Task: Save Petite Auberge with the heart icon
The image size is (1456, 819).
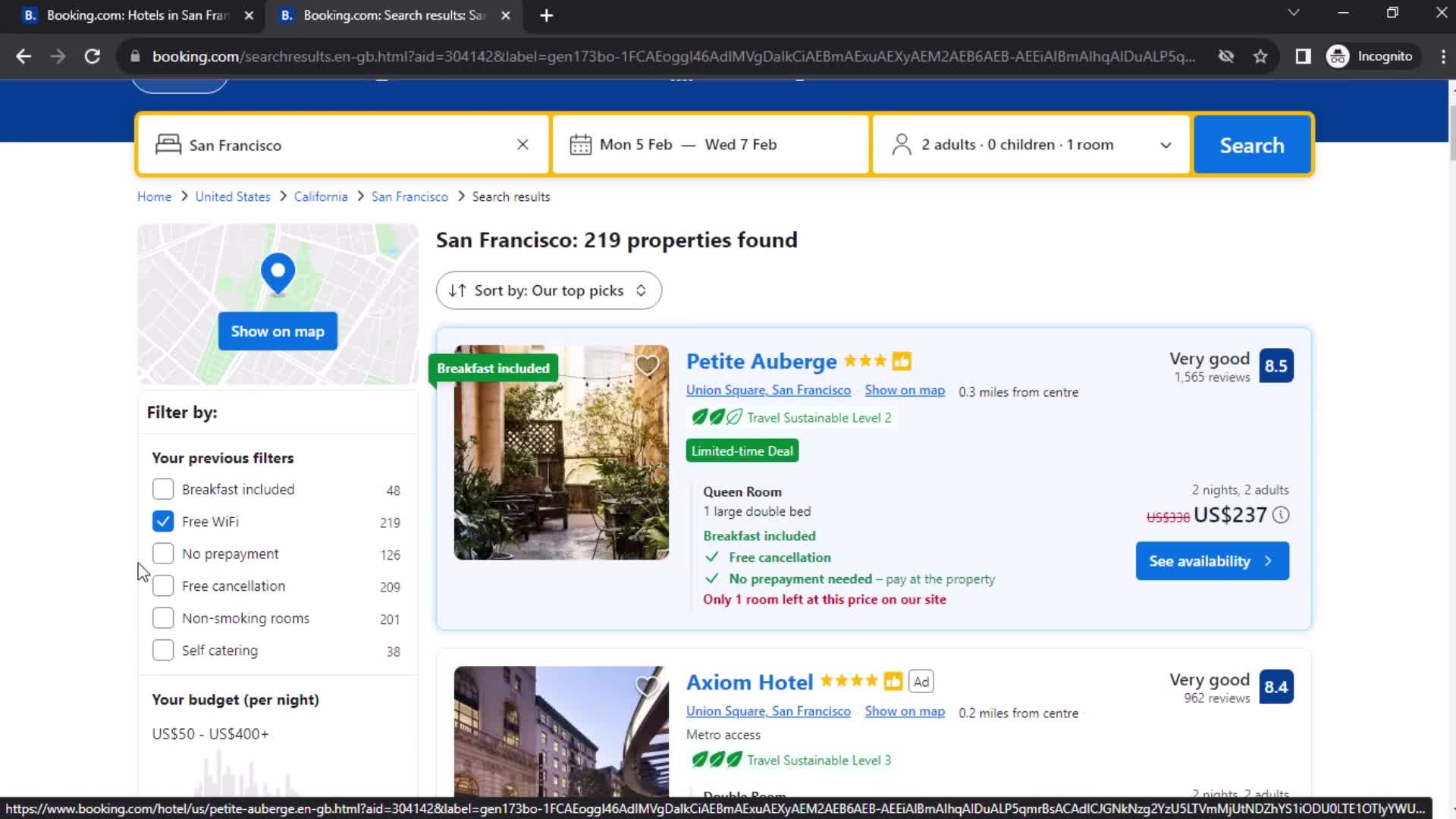Action: (x=647, y=366)
